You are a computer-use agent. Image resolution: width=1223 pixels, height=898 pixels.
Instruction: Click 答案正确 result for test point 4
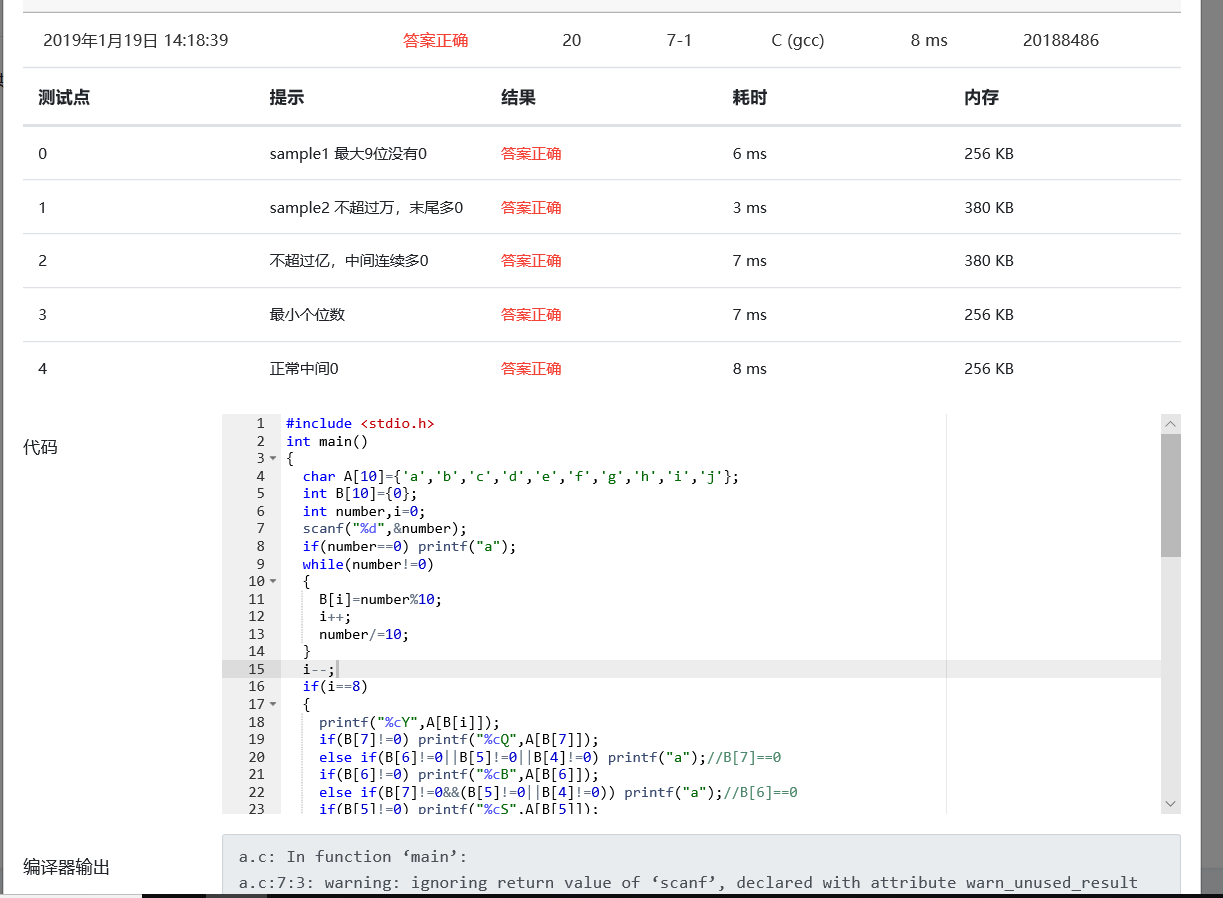pyautogui.click(x=531, y=369)
